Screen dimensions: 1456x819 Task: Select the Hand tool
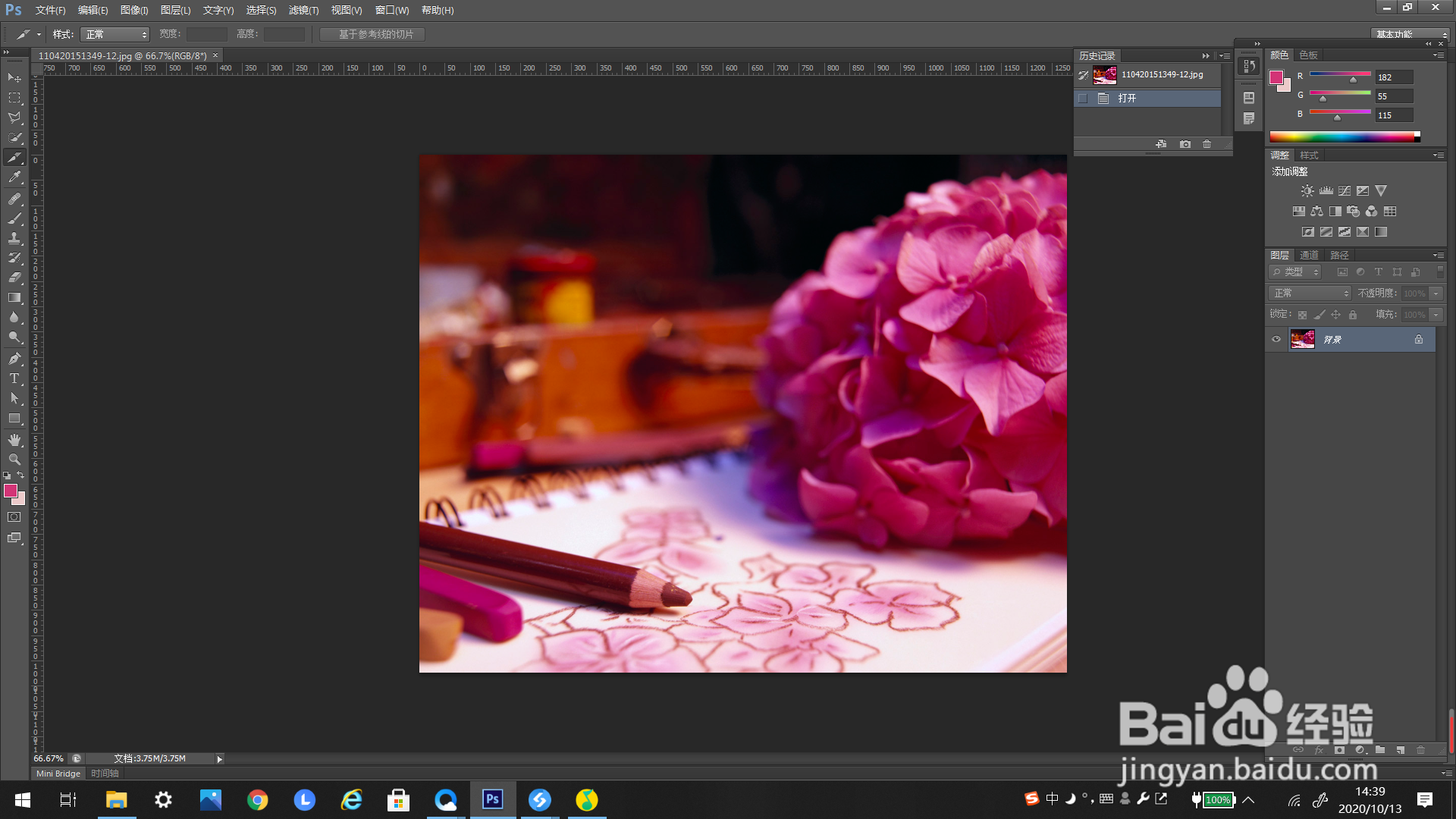click(14, 440)
